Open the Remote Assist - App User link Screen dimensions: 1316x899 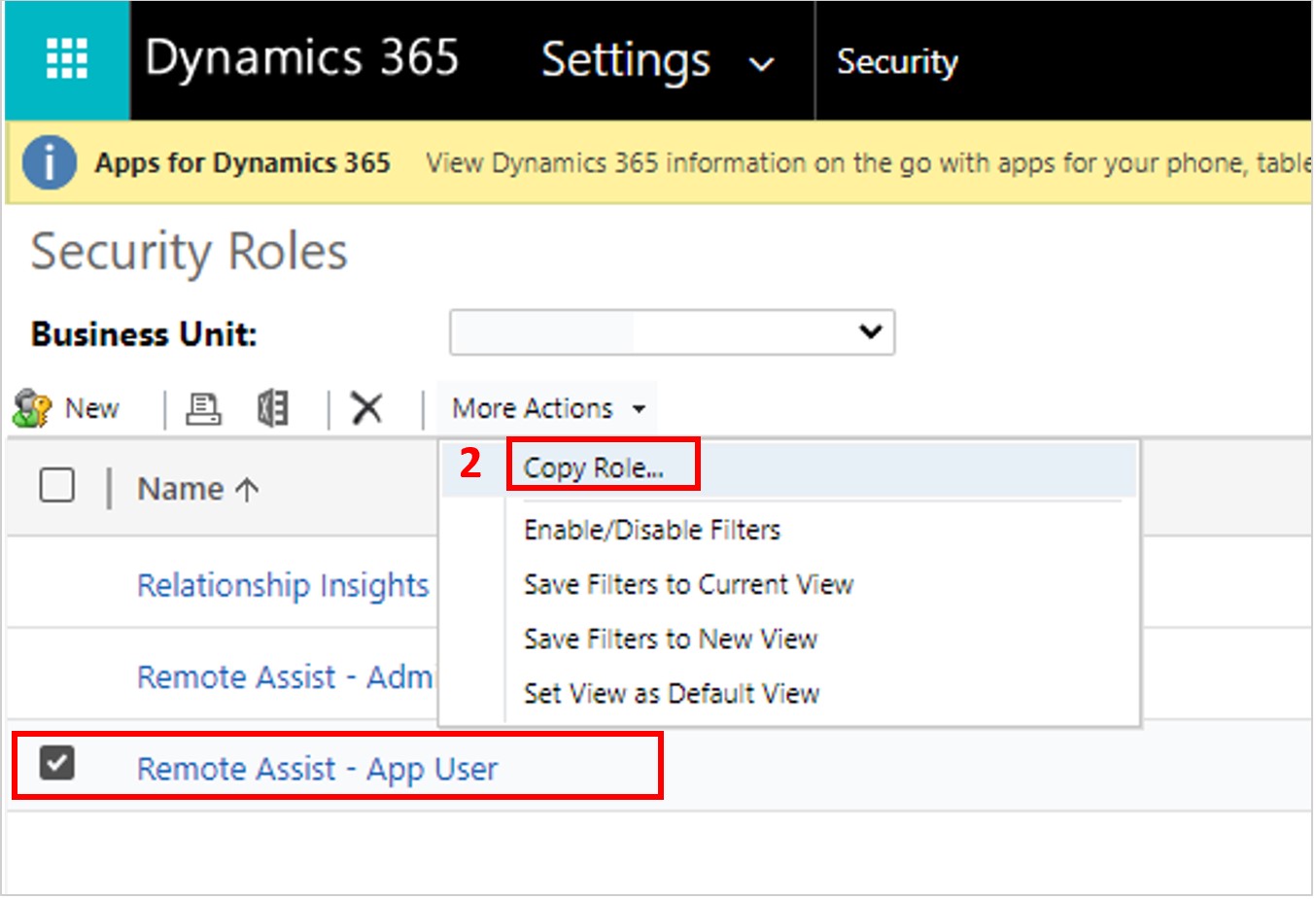pyautogui.click(x=317, y=769)
